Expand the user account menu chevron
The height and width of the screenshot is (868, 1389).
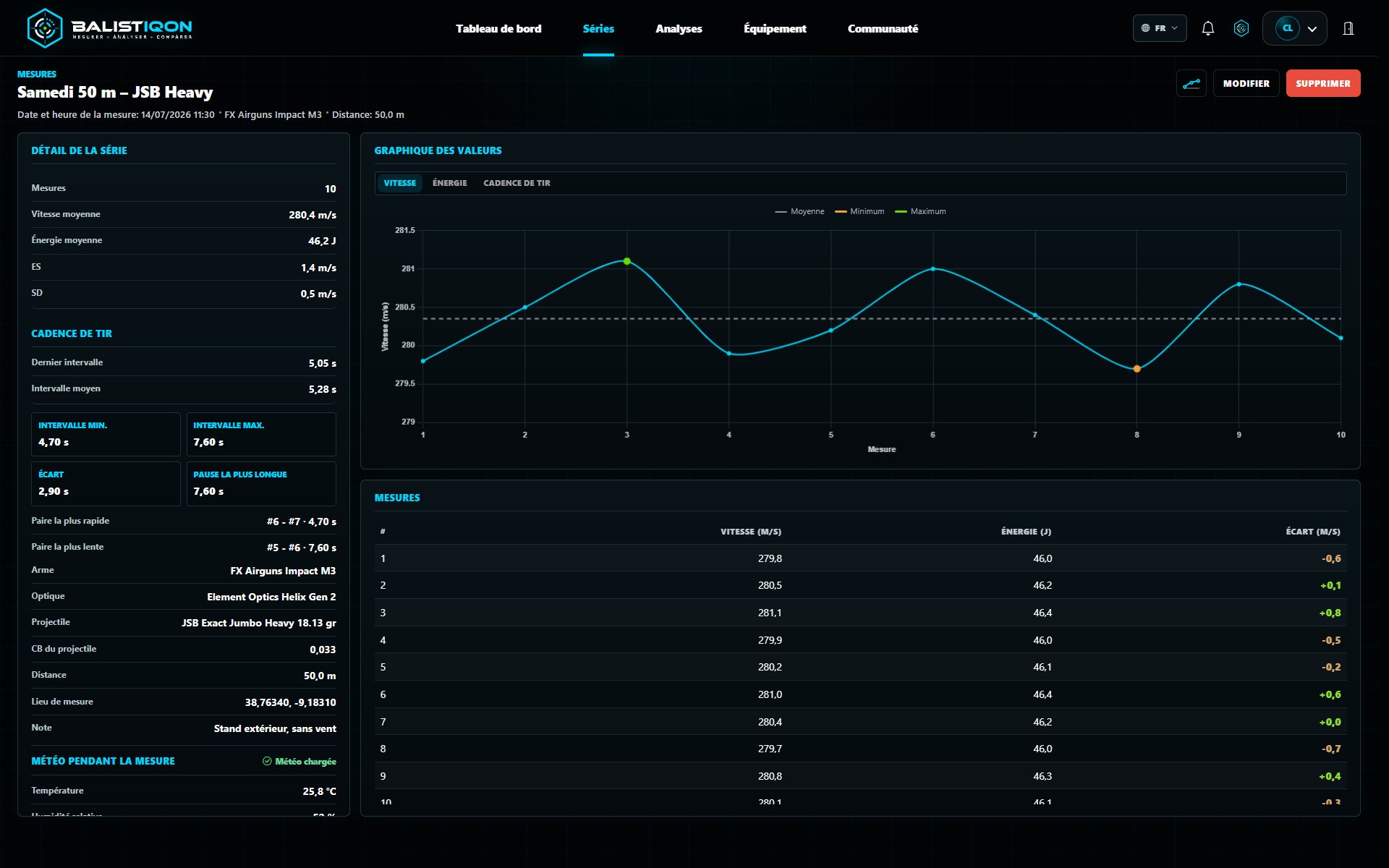click(x=1312, y=29)
